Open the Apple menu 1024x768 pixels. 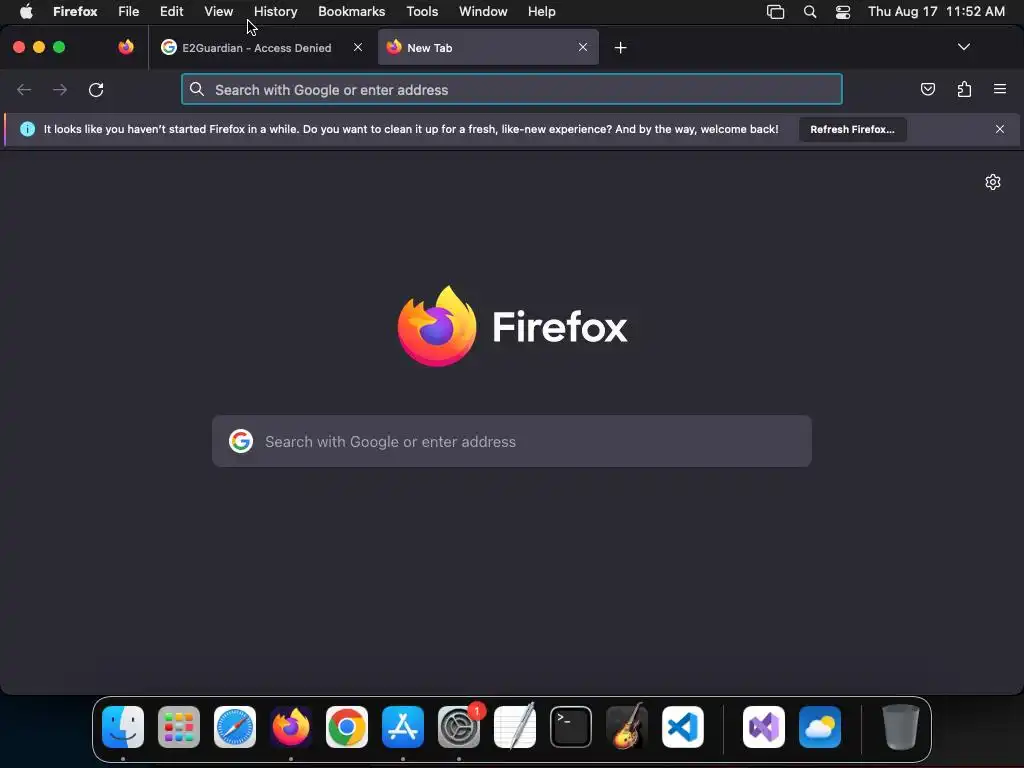[26, 12]
